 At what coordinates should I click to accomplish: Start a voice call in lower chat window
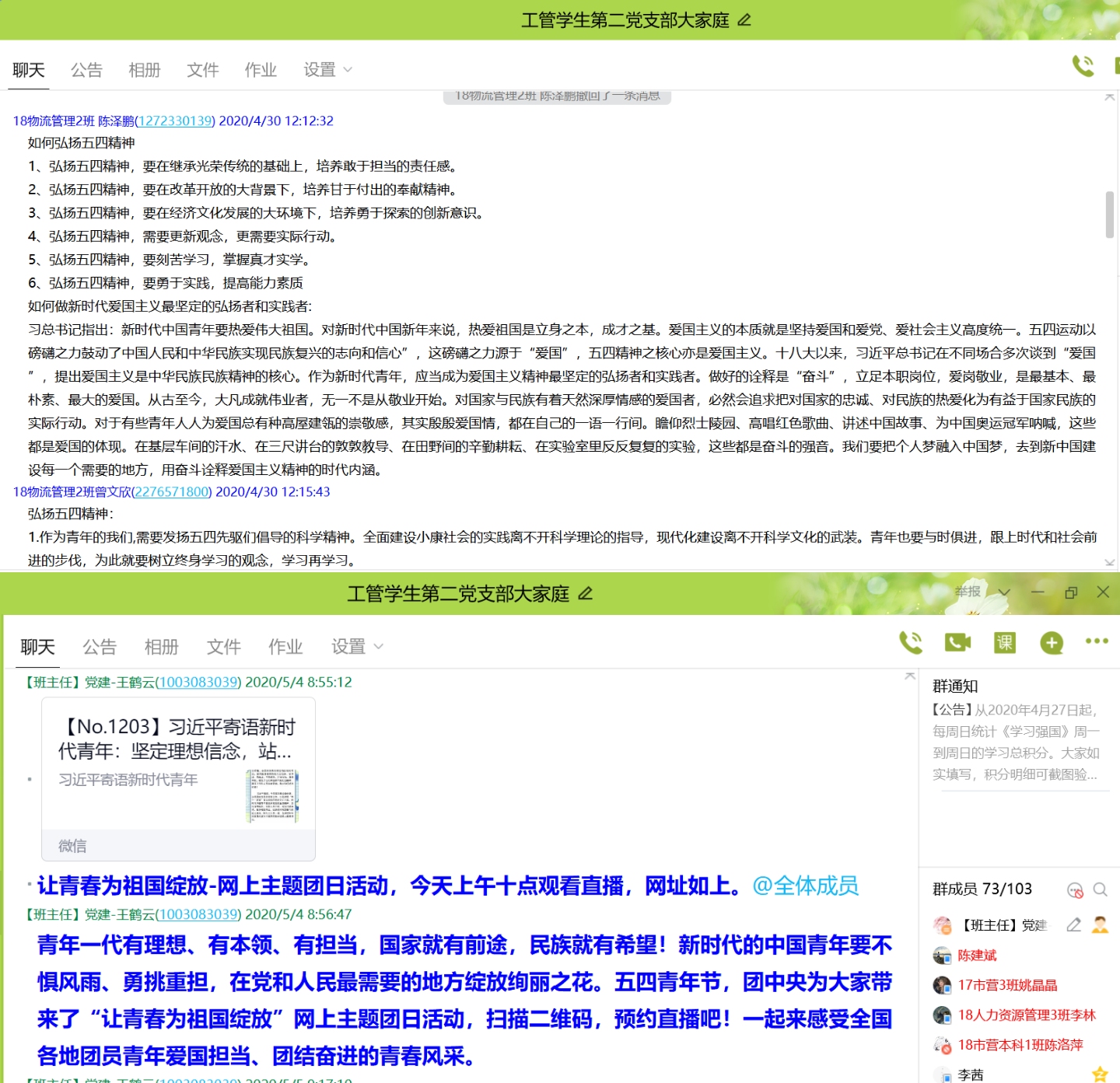(x=911, y=642)
